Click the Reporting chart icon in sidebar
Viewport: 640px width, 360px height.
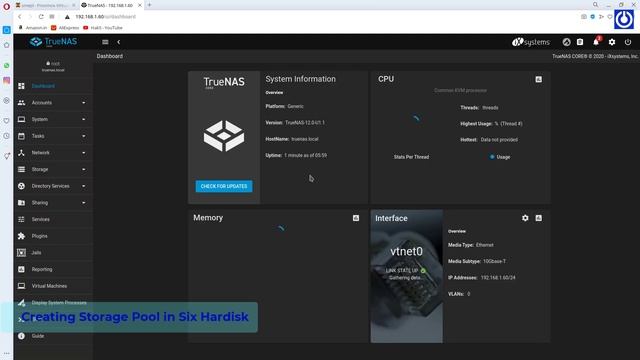[21, 269]
